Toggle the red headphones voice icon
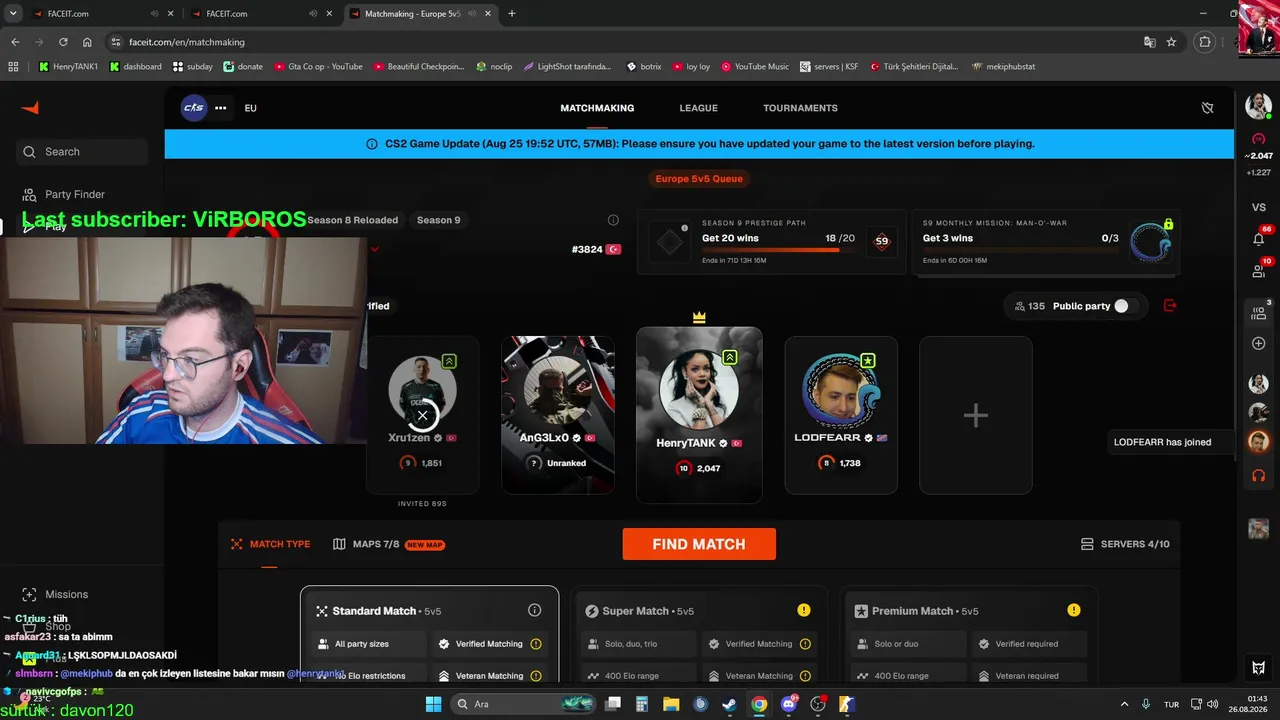1280x720 pixels. point(1258,476)
